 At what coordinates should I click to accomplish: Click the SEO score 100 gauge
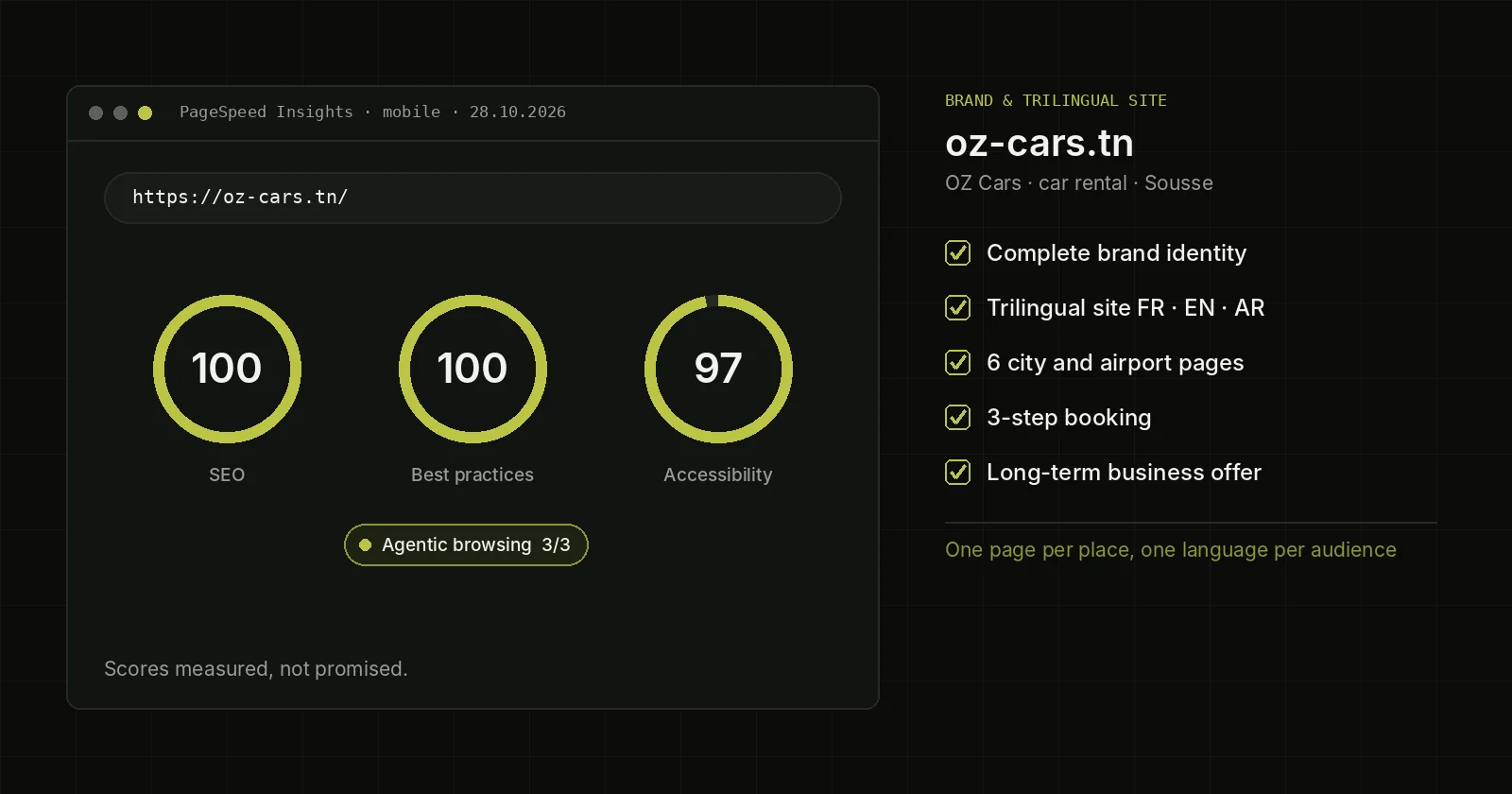227,369
